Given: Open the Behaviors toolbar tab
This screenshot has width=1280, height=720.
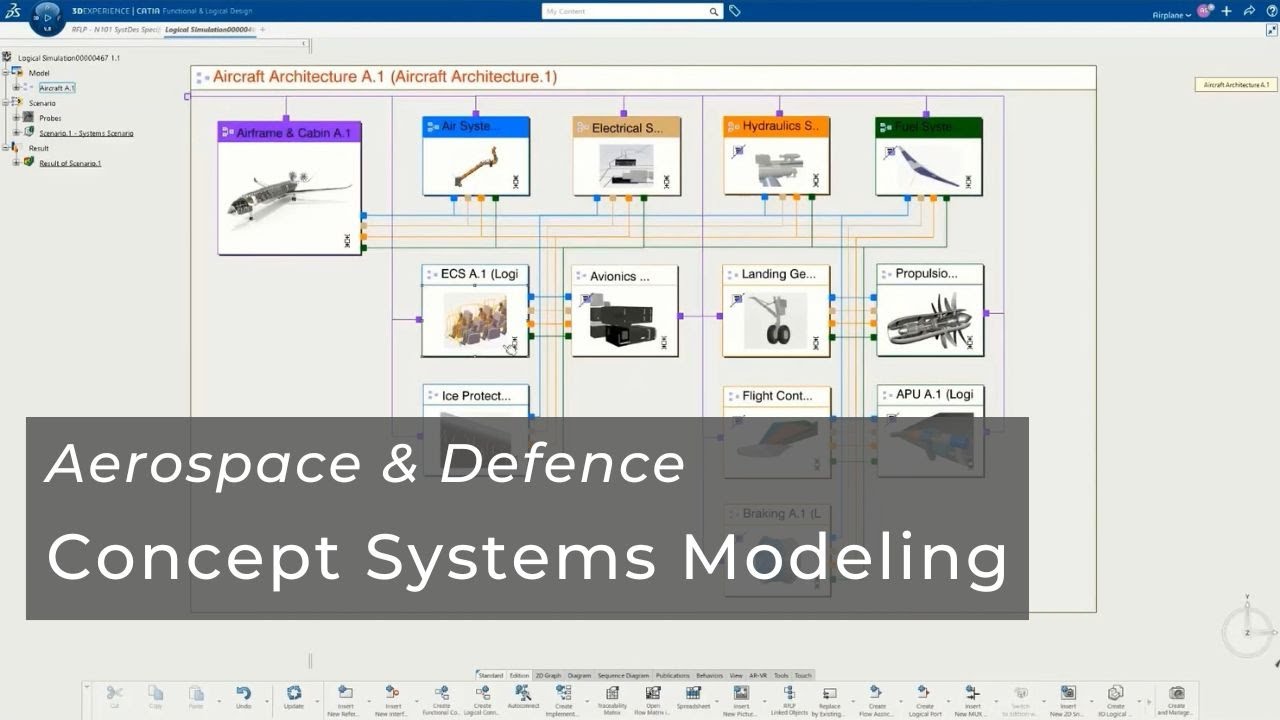Looking at the screenshot, I should click(x=709, y=676).
